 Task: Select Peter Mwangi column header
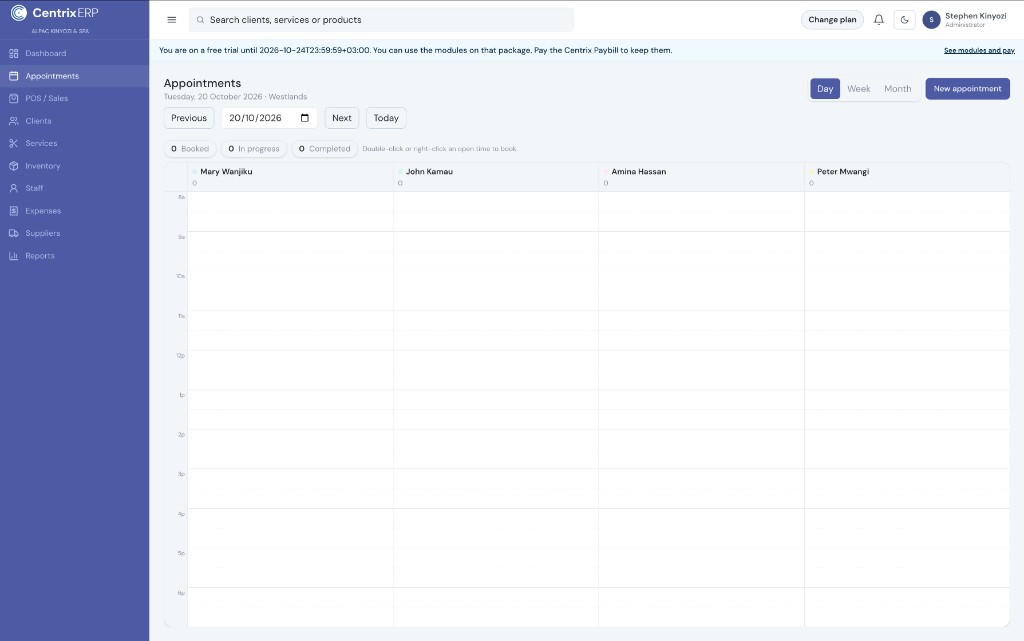click(x=907, y=177)
